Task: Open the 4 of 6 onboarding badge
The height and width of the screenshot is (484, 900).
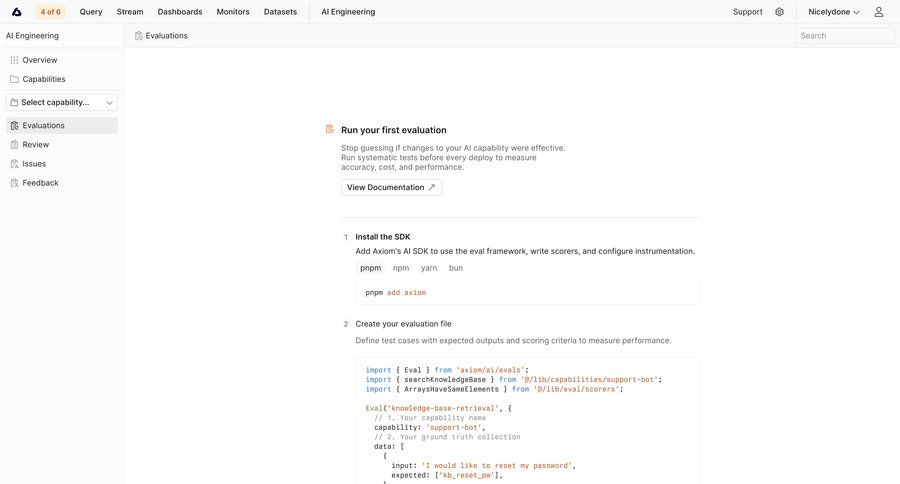Action: 51,11
